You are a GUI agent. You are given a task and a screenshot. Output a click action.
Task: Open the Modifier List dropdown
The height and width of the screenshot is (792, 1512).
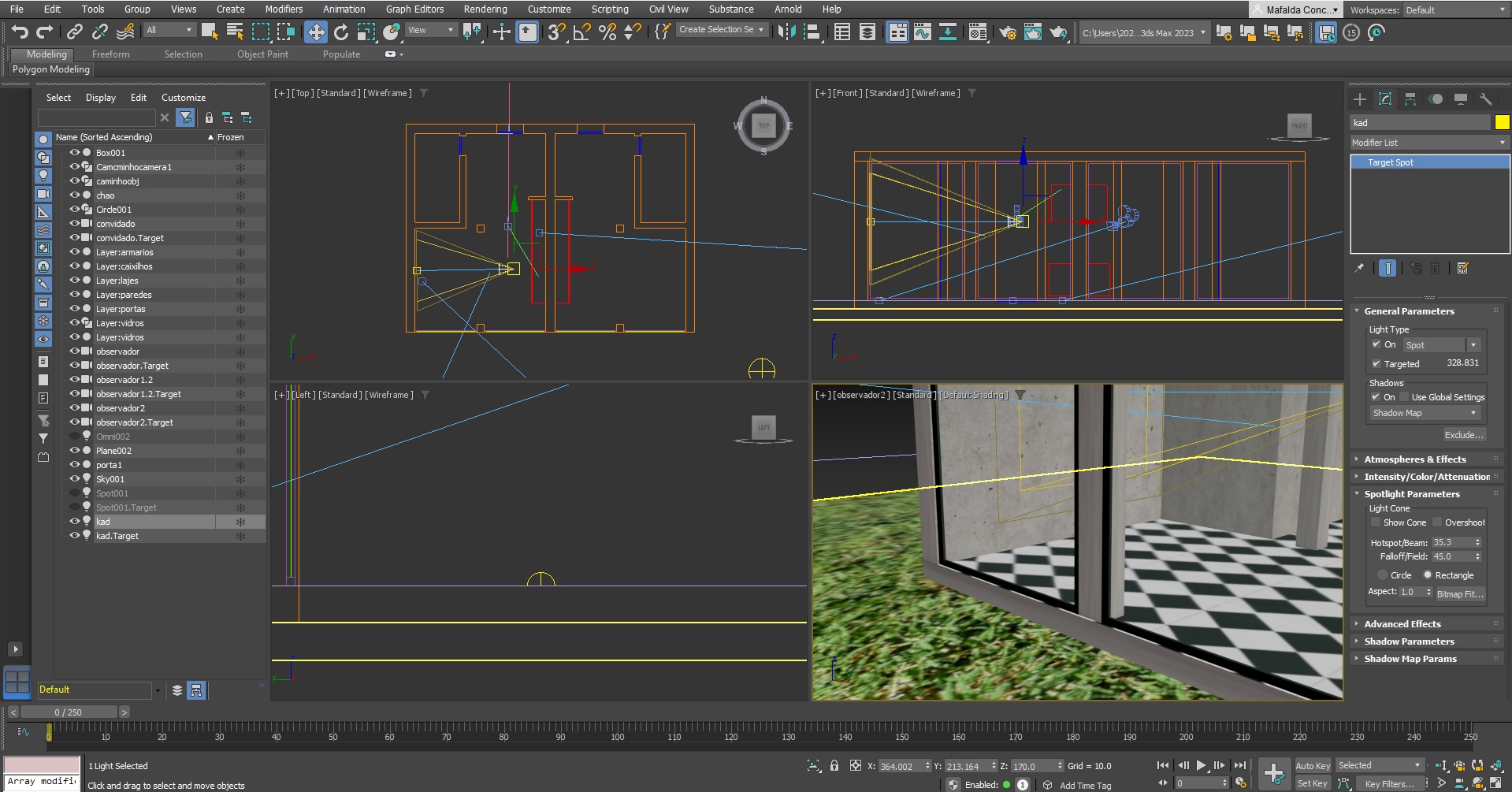coord(1428,143)
